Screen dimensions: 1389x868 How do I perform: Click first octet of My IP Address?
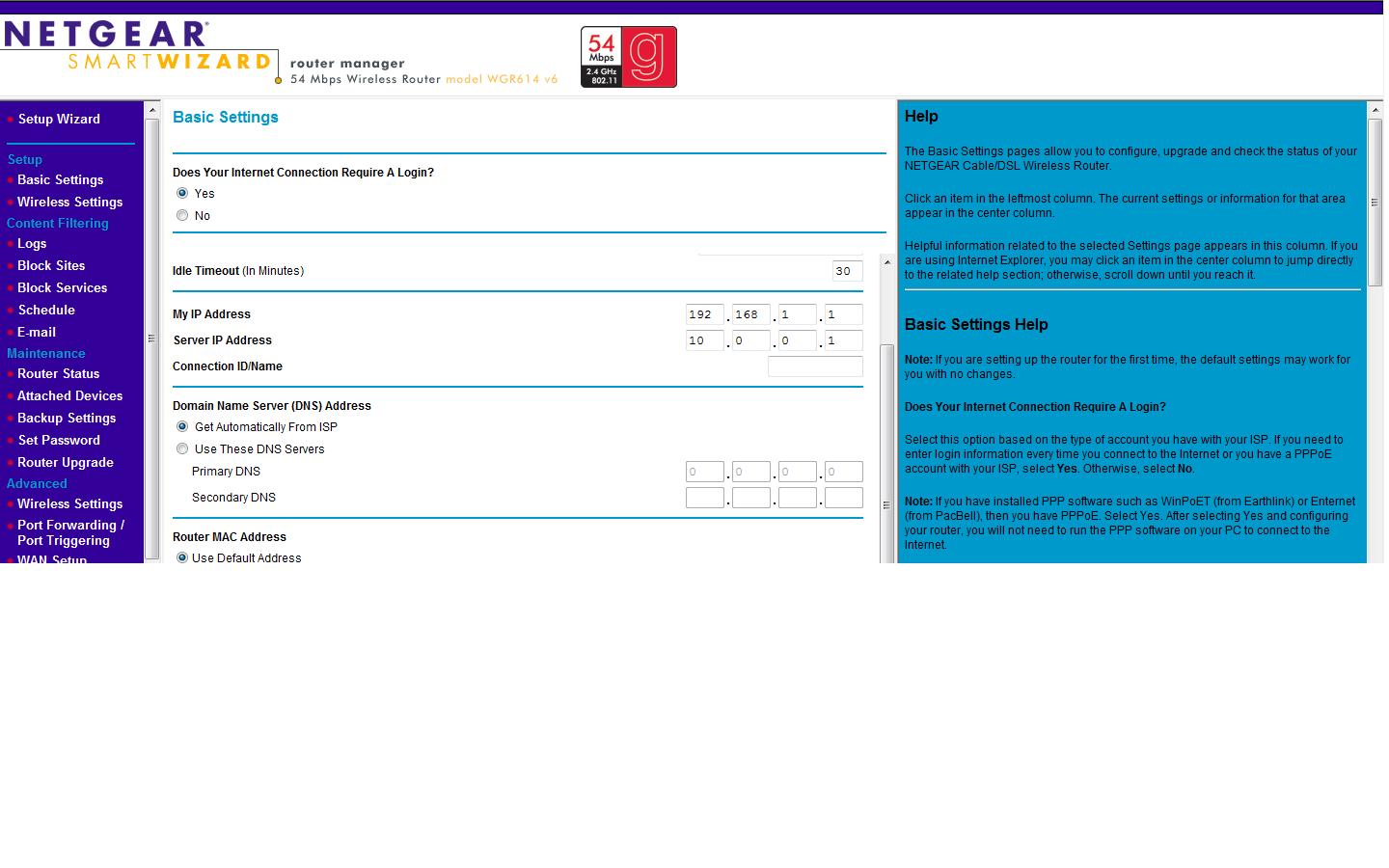point(705,314)
